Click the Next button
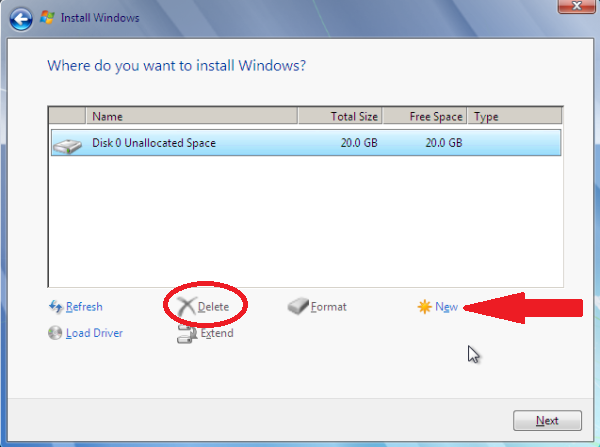Screen dimensions: 600x447 pos(547,421)
